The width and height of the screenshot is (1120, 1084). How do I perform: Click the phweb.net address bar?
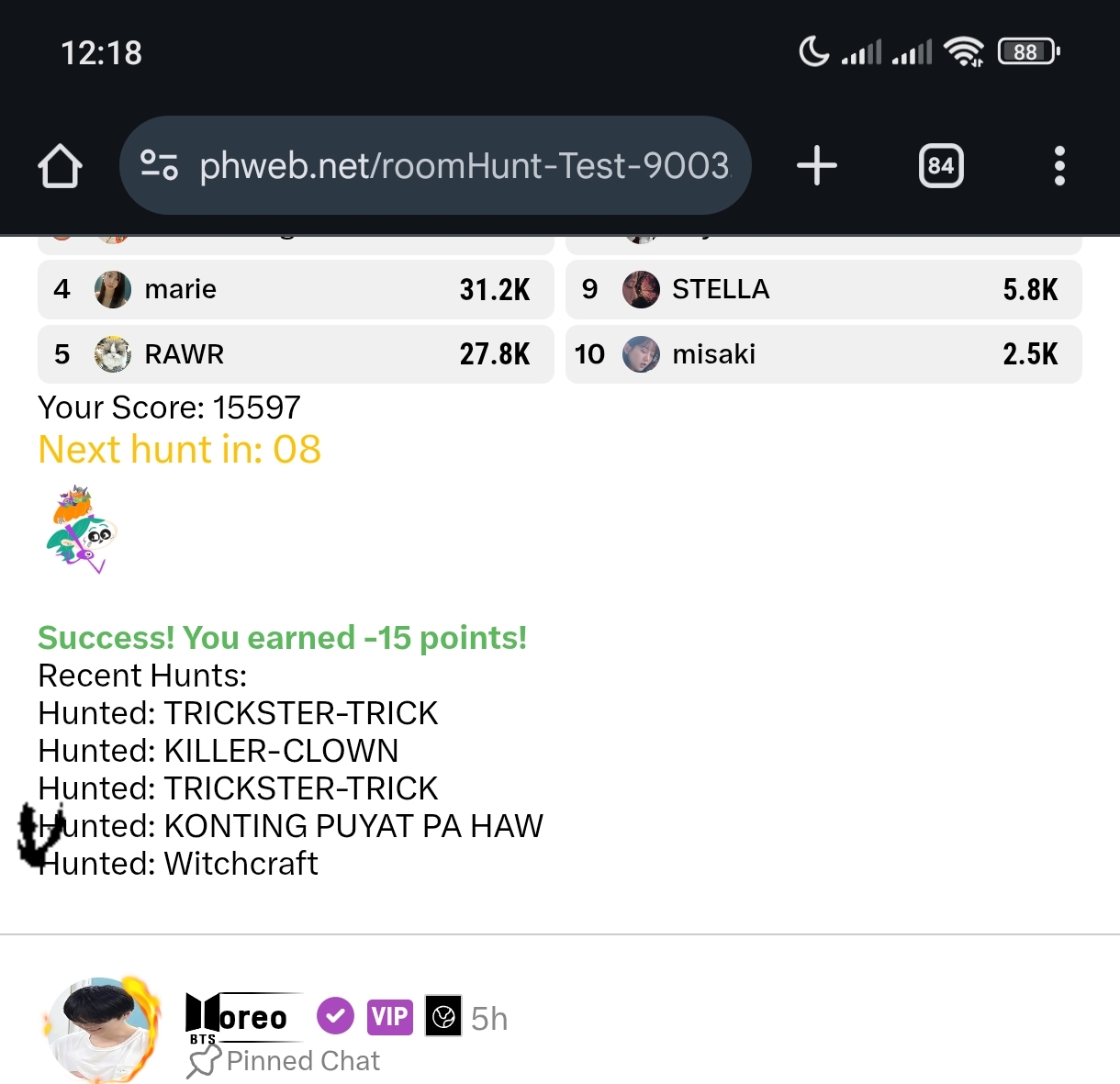pos(464,166)
